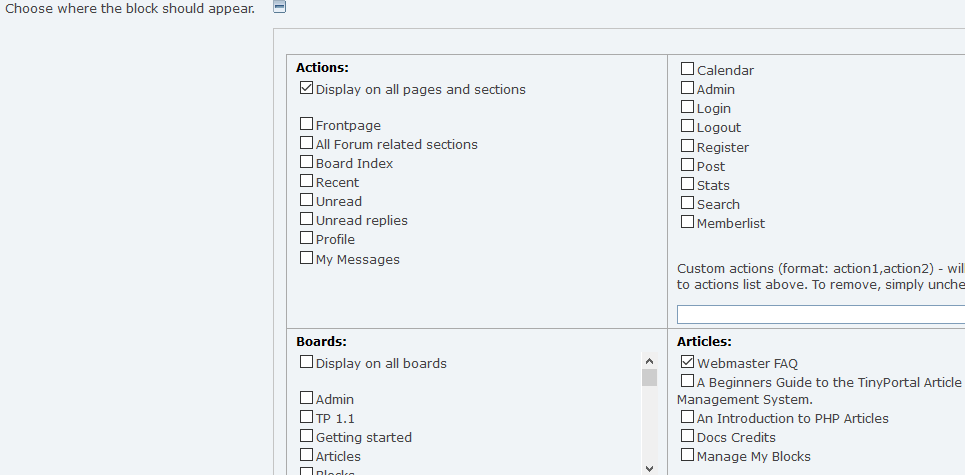Enable the Calendar action checkbox
Viewport: 965px width, 475px height.
tap(688, 69)
